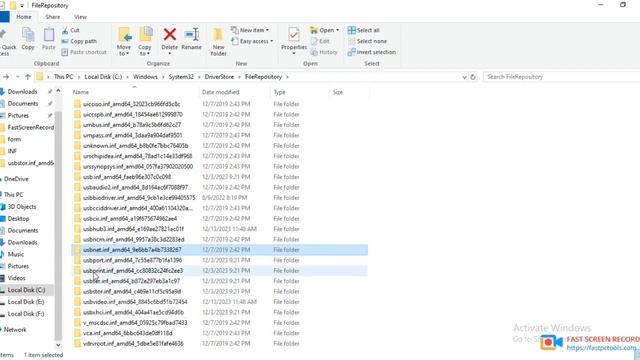Open the recent locations dropdown arrow
The height and width of the screenshot is (360, 640).
(18, 77)
